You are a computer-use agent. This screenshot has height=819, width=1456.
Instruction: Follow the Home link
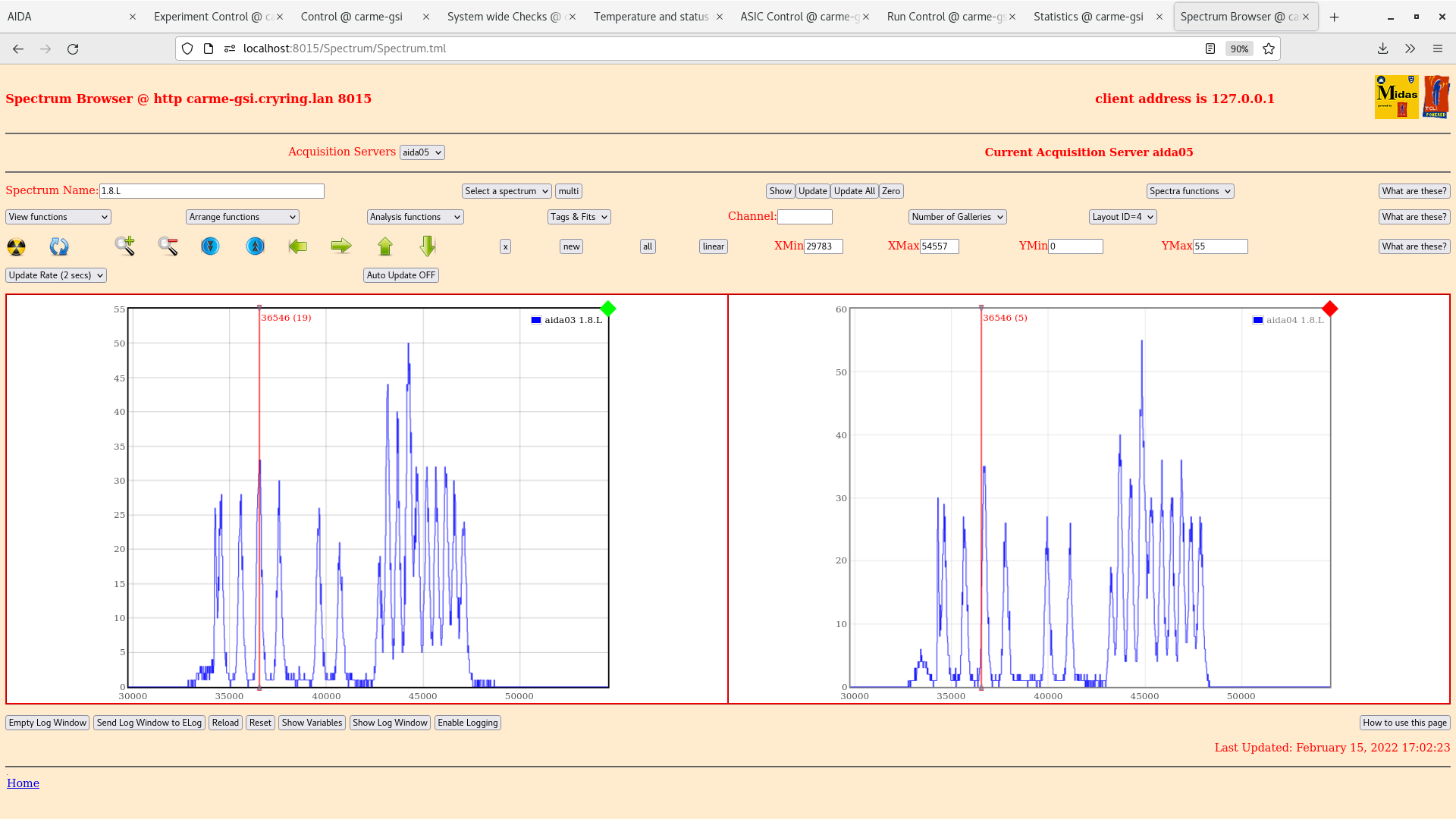coord(23,783)
